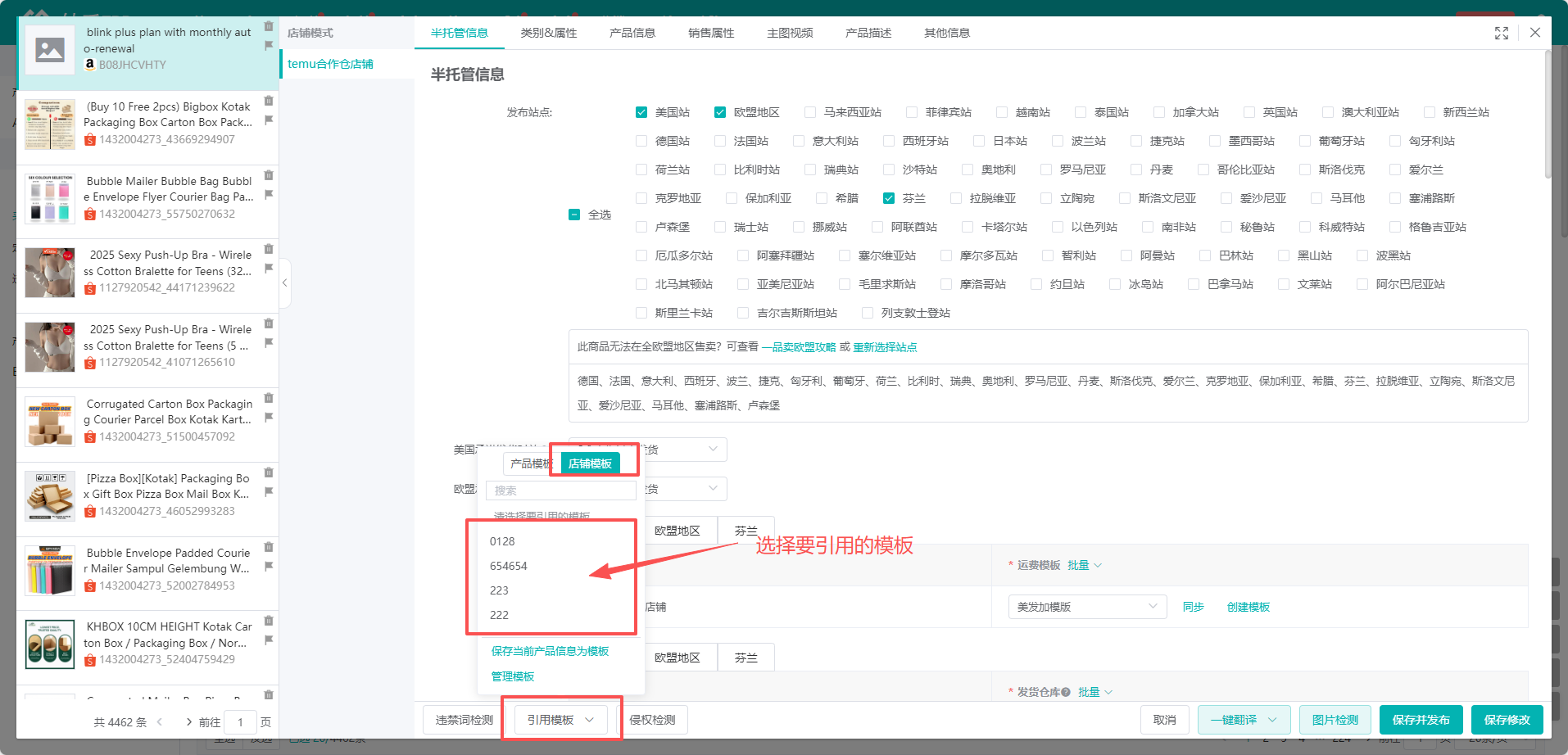Go to the next product list page
The height and width of the screenshot is (755, 1568).
(x=189, y=722)
